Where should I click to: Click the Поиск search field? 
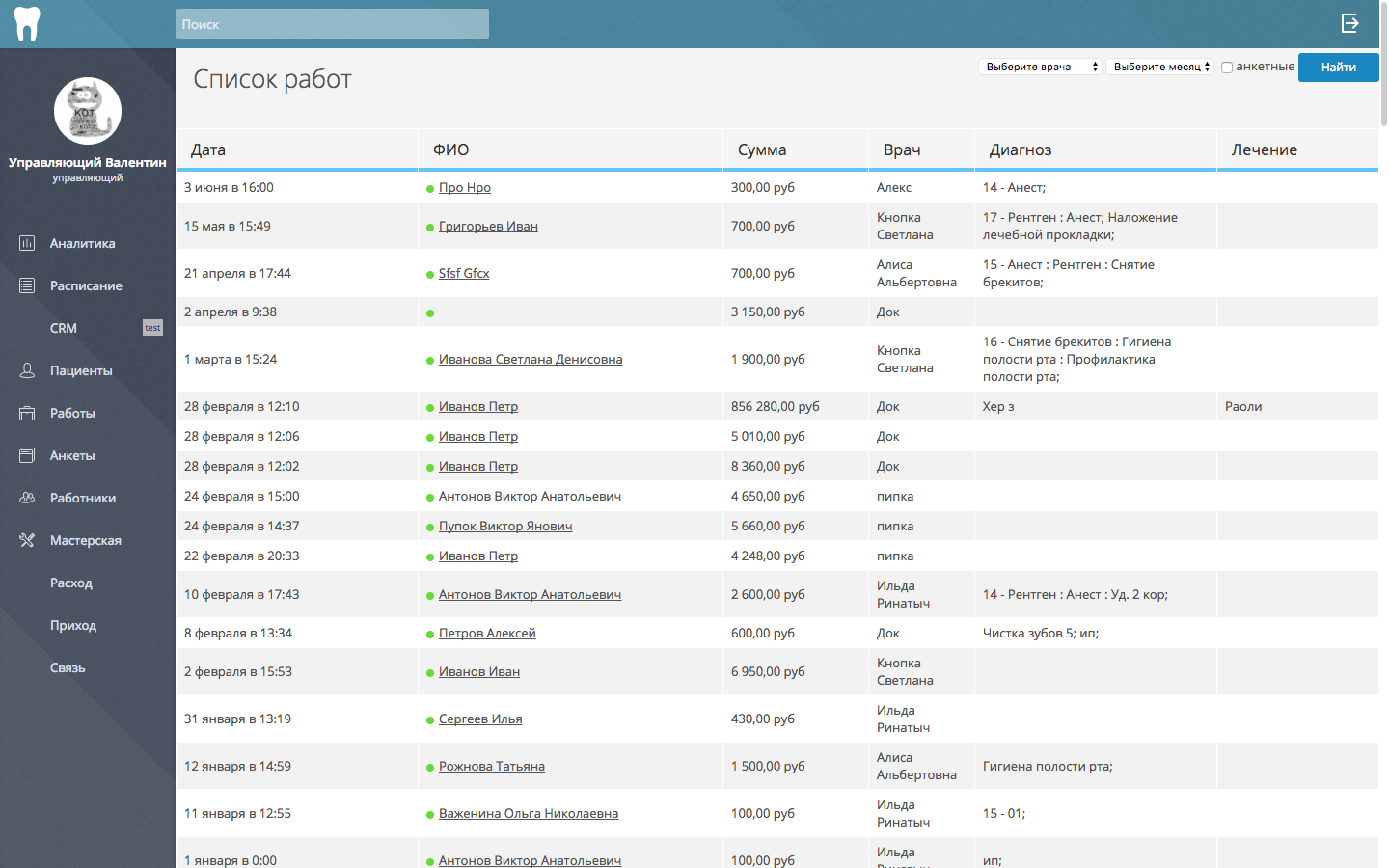click(x=332, y=24)
